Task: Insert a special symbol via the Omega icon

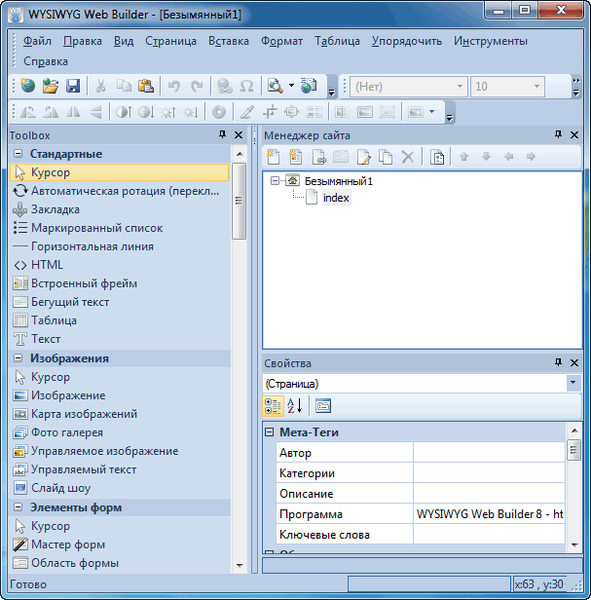Action: (247, 86)
